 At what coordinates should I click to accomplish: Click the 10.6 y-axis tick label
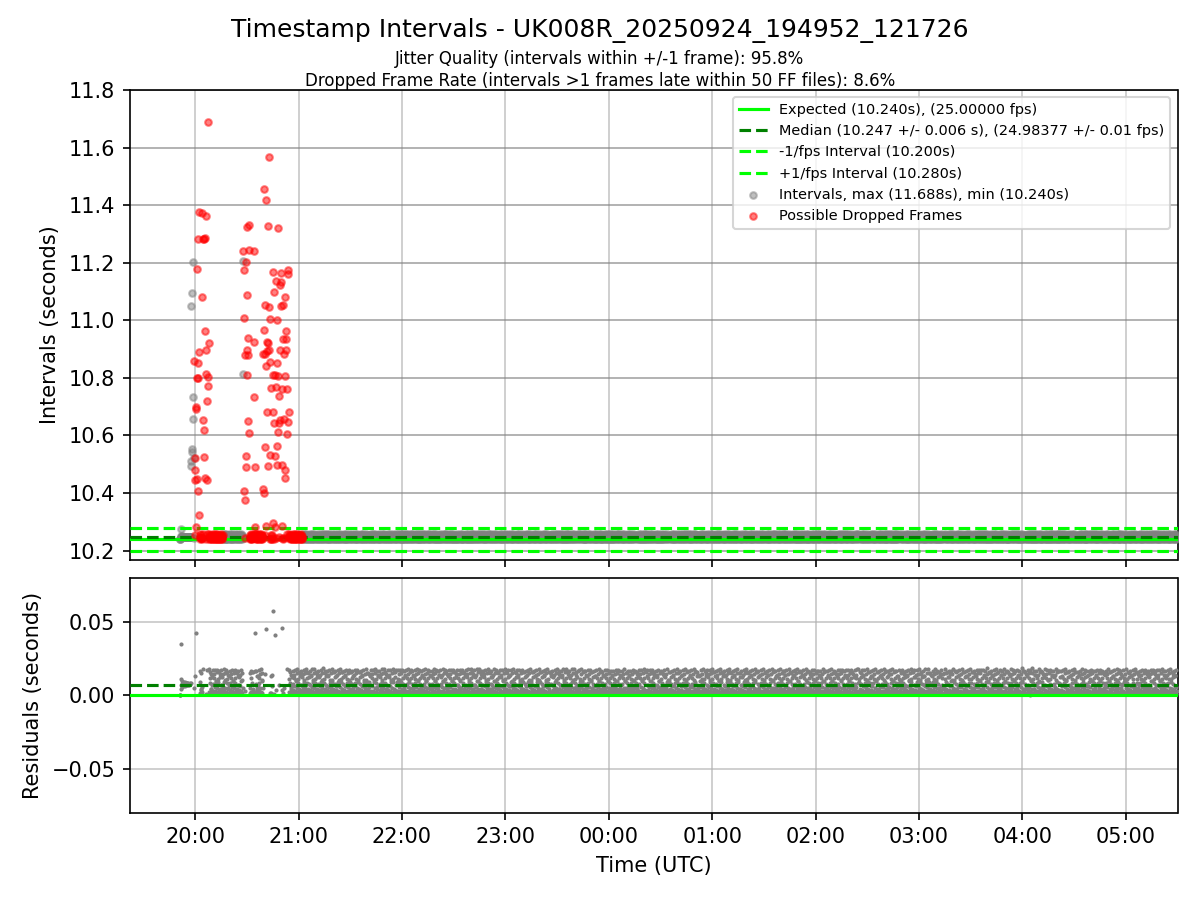(x=93, y=436)
